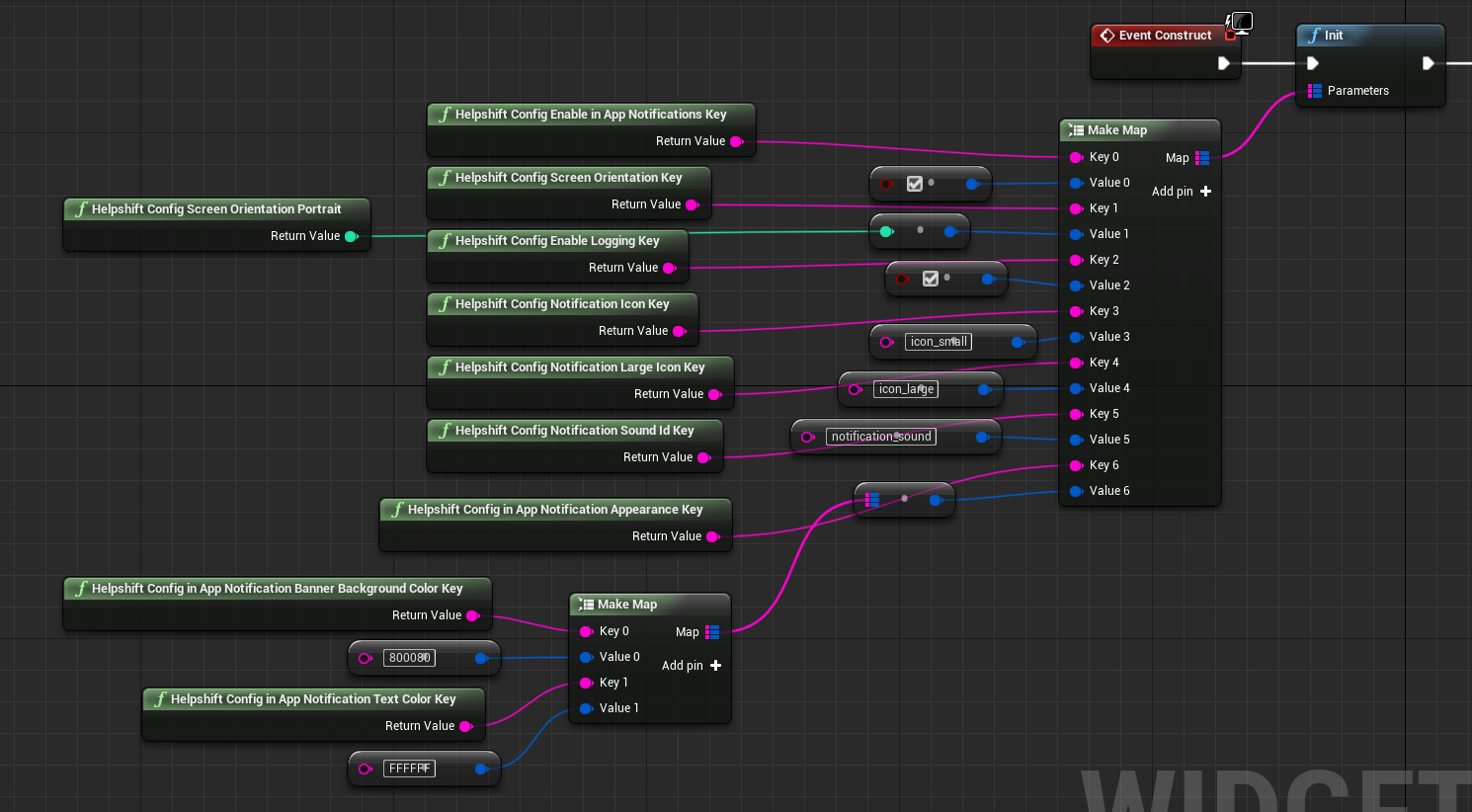This screenshot has width=1472, height=812.
Task: Click the icon_small text field
Action: (938, 342)
